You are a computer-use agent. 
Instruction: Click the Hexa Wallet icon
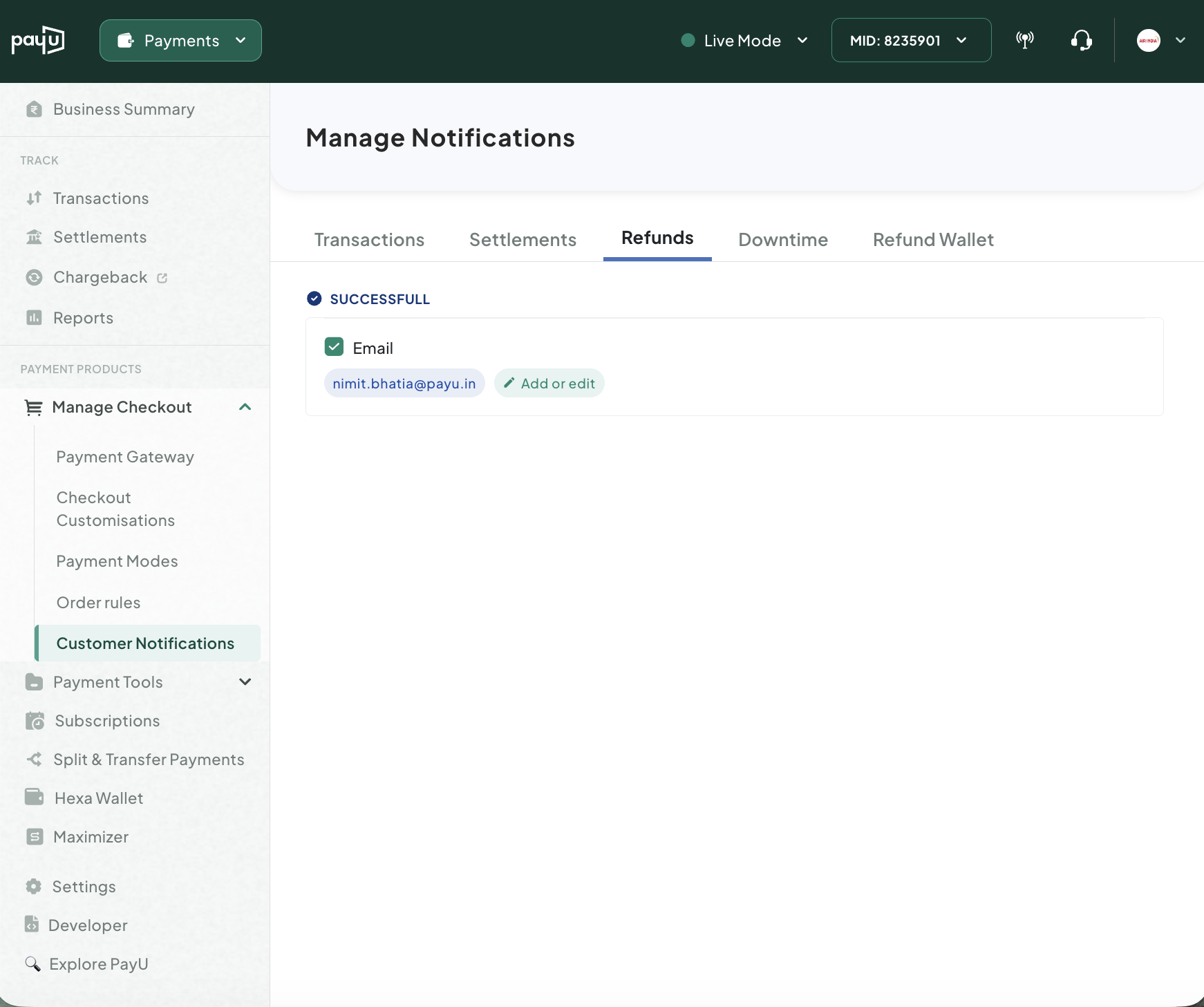(35, 797)
